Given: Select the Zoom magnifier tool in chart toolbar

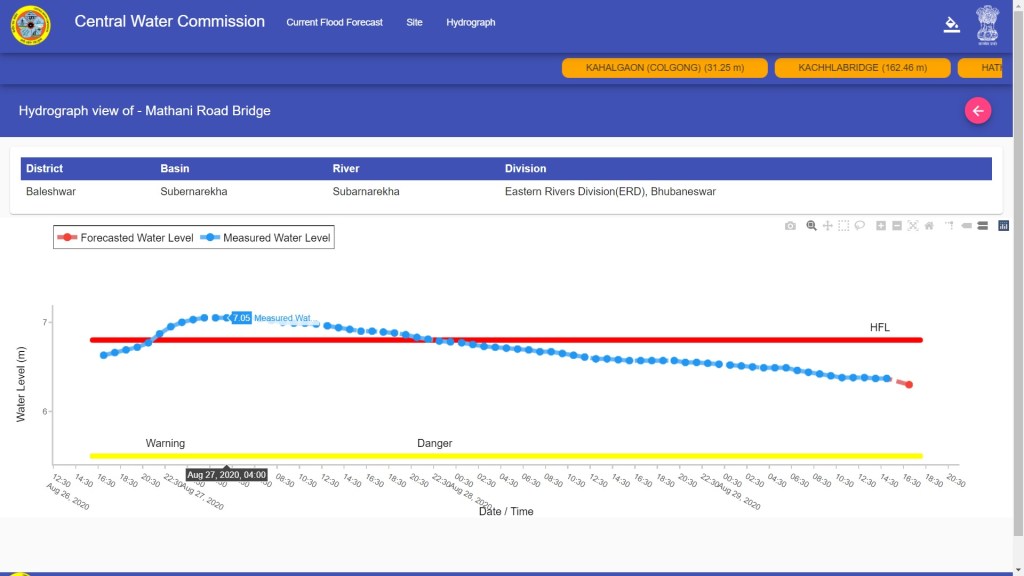Looking at the screenshot, I should pos(811,226).
